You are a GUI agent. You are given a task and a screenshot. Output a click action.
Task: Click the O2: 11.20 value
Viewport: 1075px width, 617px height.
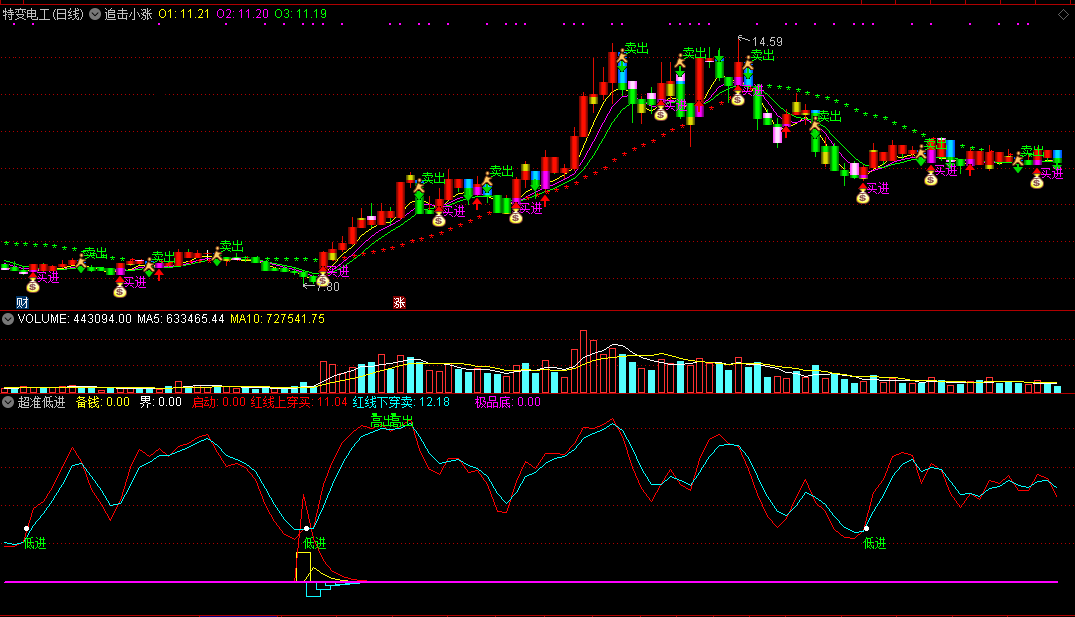pos(243,14)
